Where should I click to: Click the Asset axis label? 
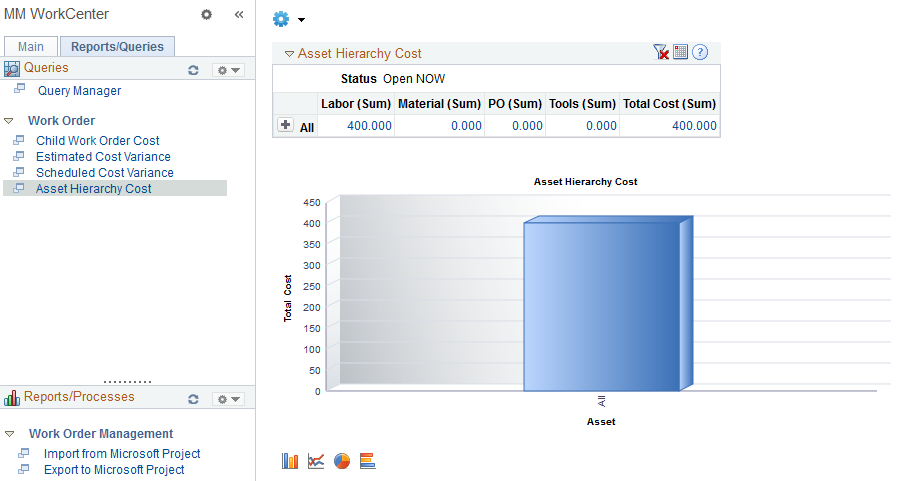click(601, 422)
